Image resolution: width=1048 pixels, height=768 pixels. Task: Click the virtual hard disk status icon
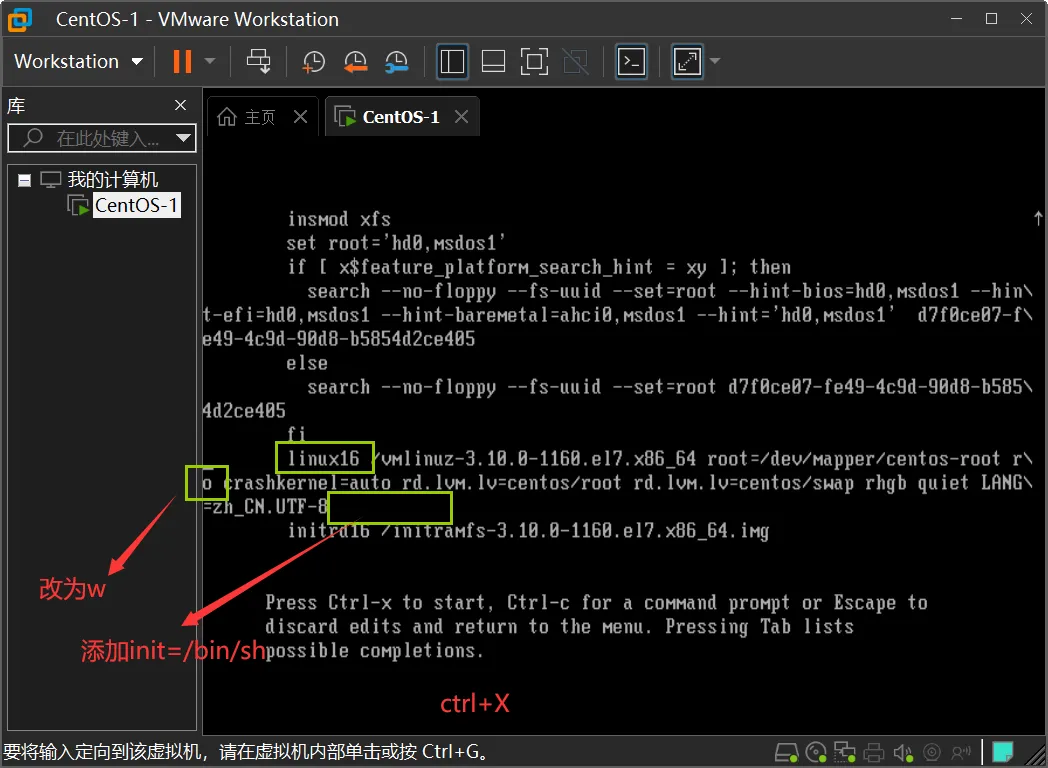(x=787, y=751)
